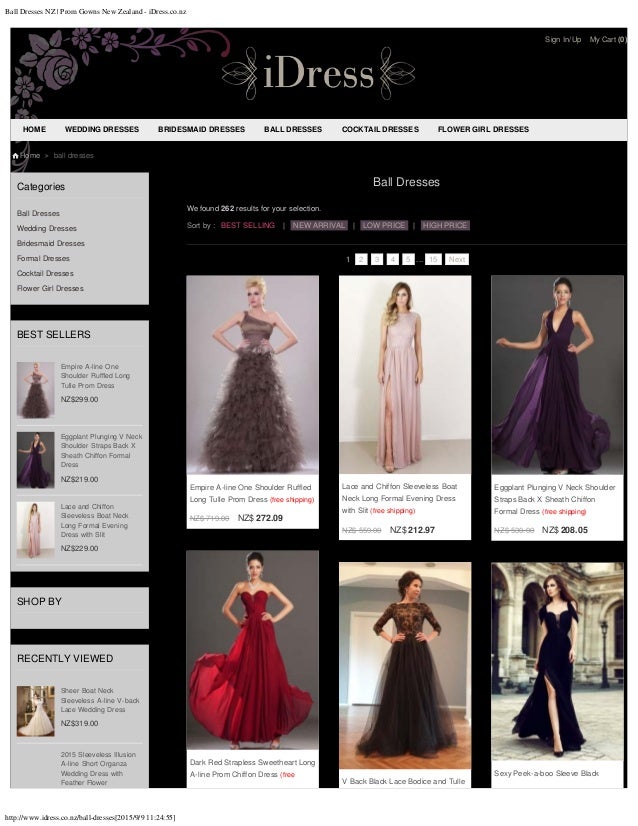Go to results page 15
638x826 pixels.
433,259
